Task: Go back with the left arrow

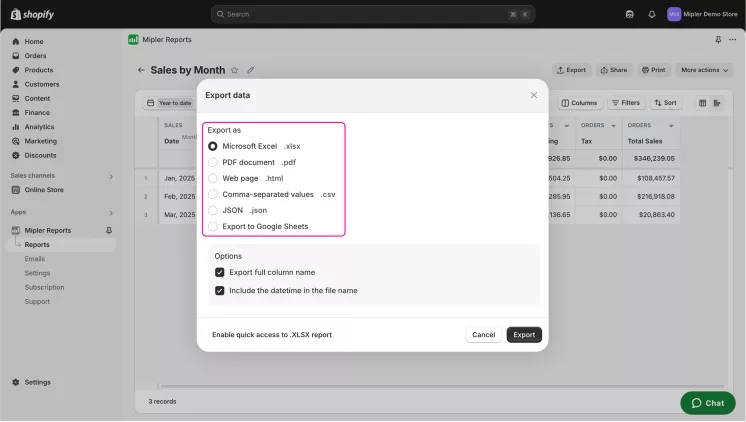Action: pos(141,70)
